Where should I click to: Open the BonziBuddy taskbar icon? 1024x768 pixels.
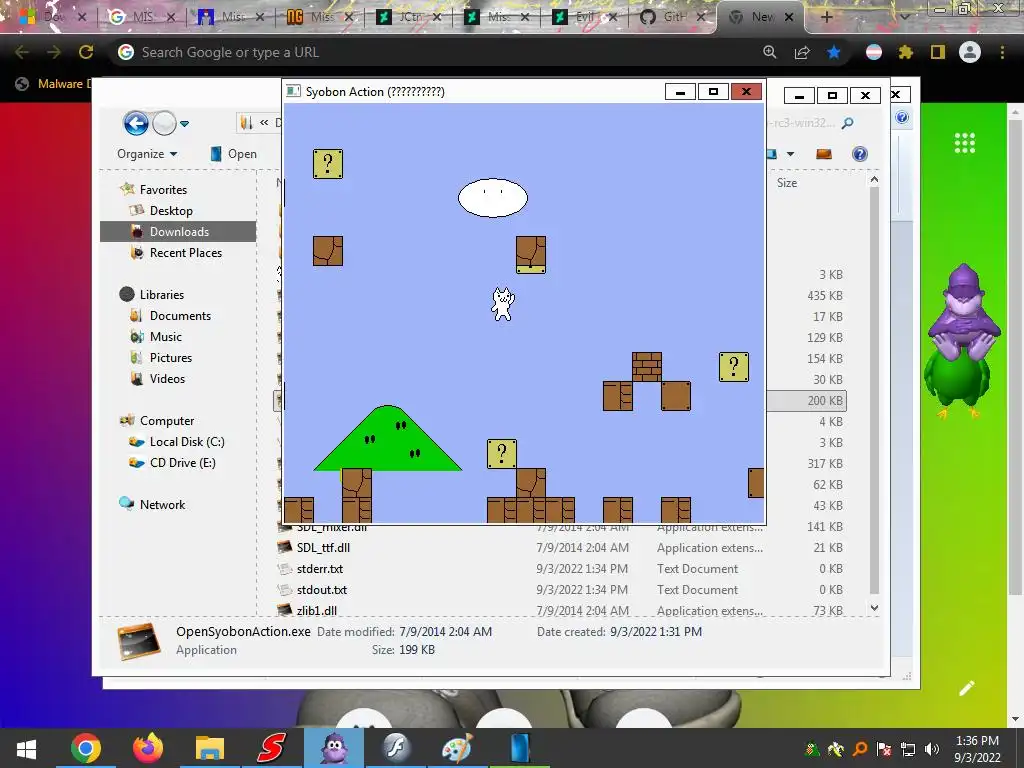(334, 748)
